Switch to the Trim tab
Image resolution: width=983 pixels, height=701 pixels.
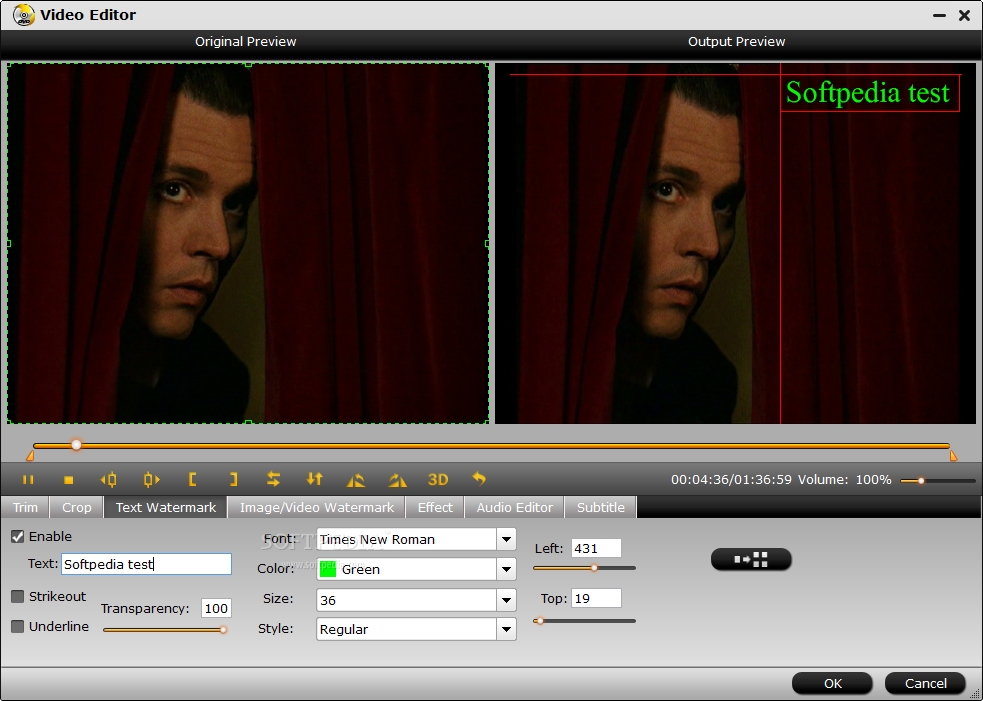tap(26, 507)
